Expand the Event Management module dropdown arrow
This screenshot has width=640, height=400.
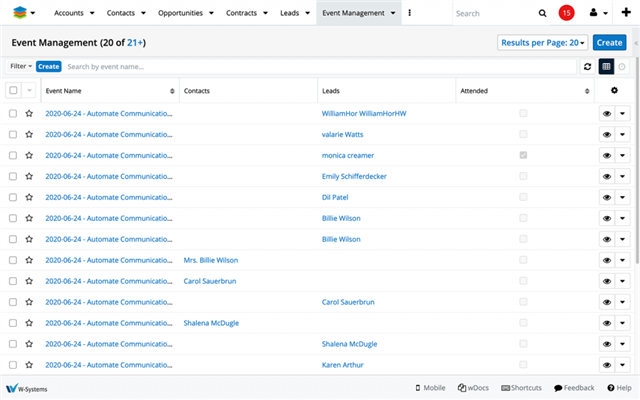393,13
